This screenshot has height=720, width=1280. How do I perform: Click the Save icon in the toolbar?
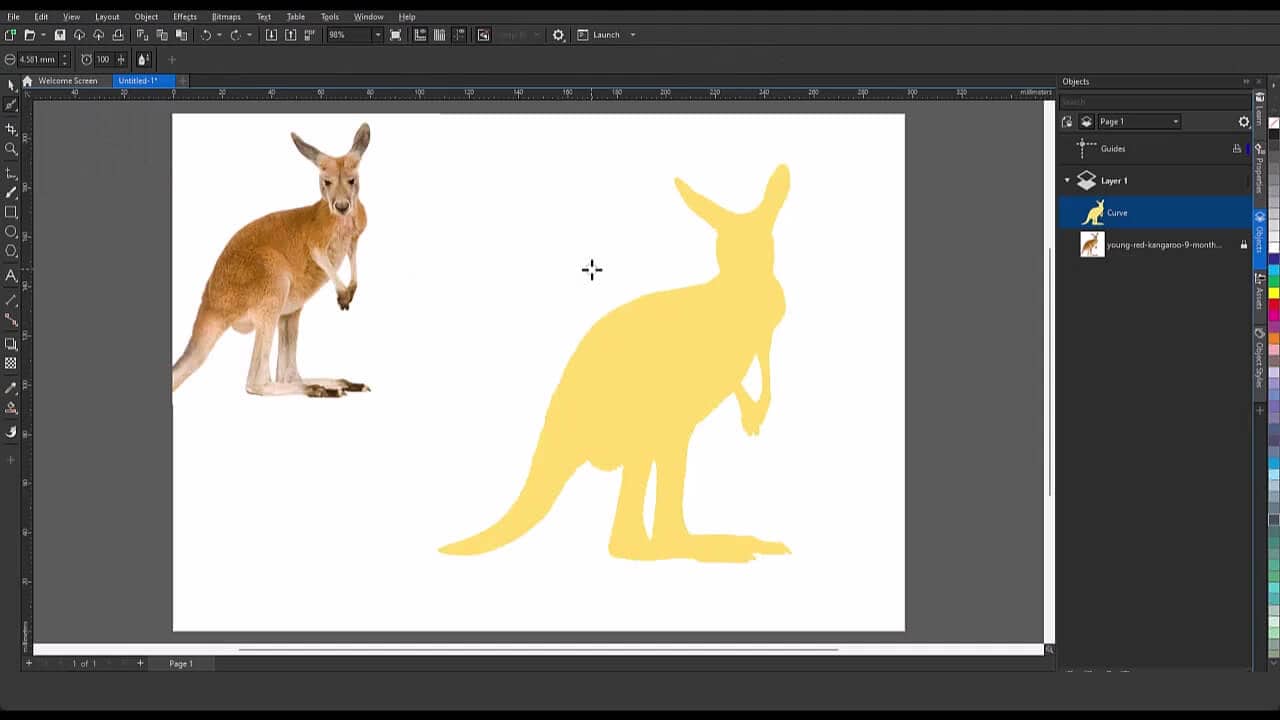(60, 35)
